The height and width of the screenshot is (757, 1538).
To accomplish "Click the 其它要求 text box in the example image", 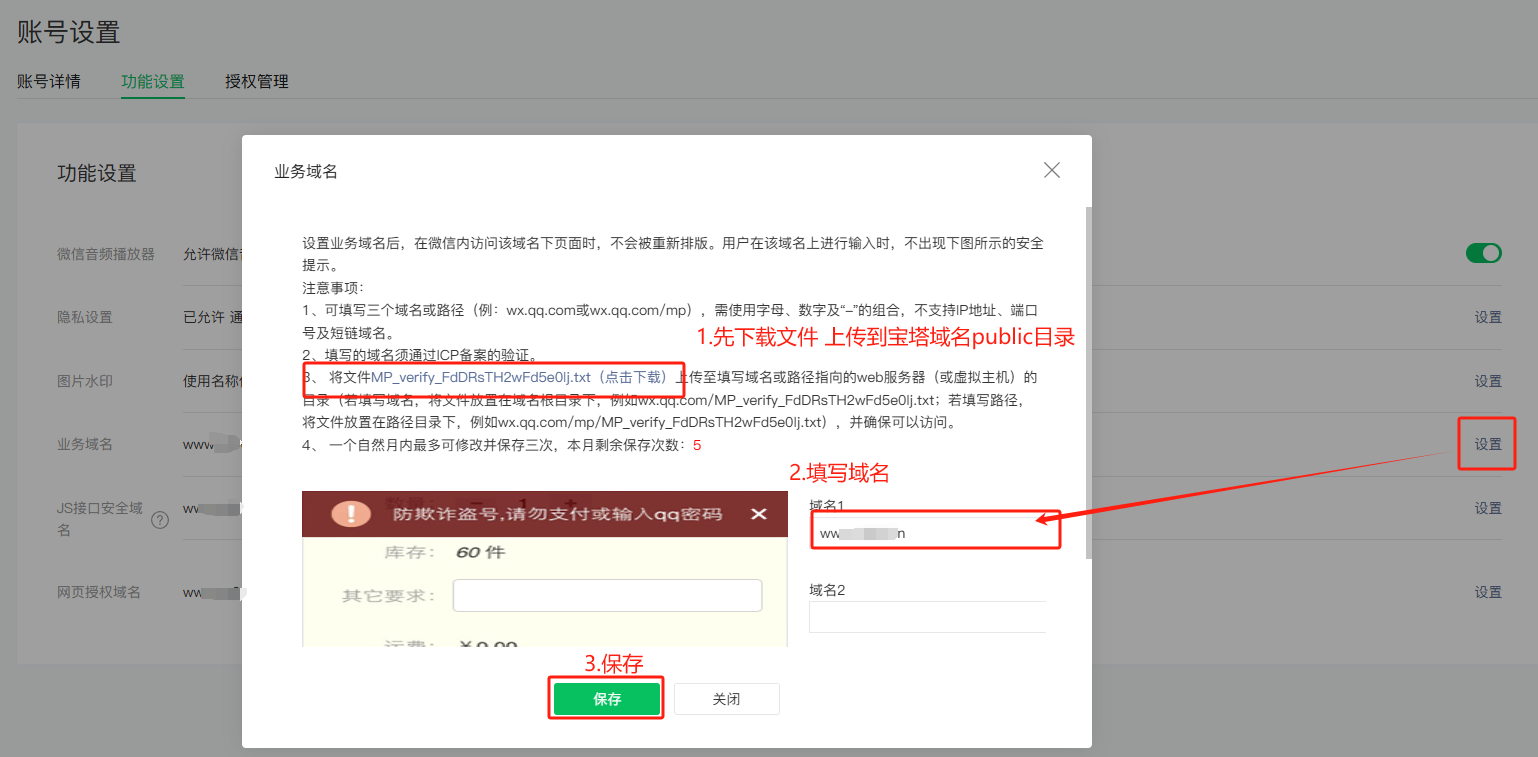I will point(607,595).
